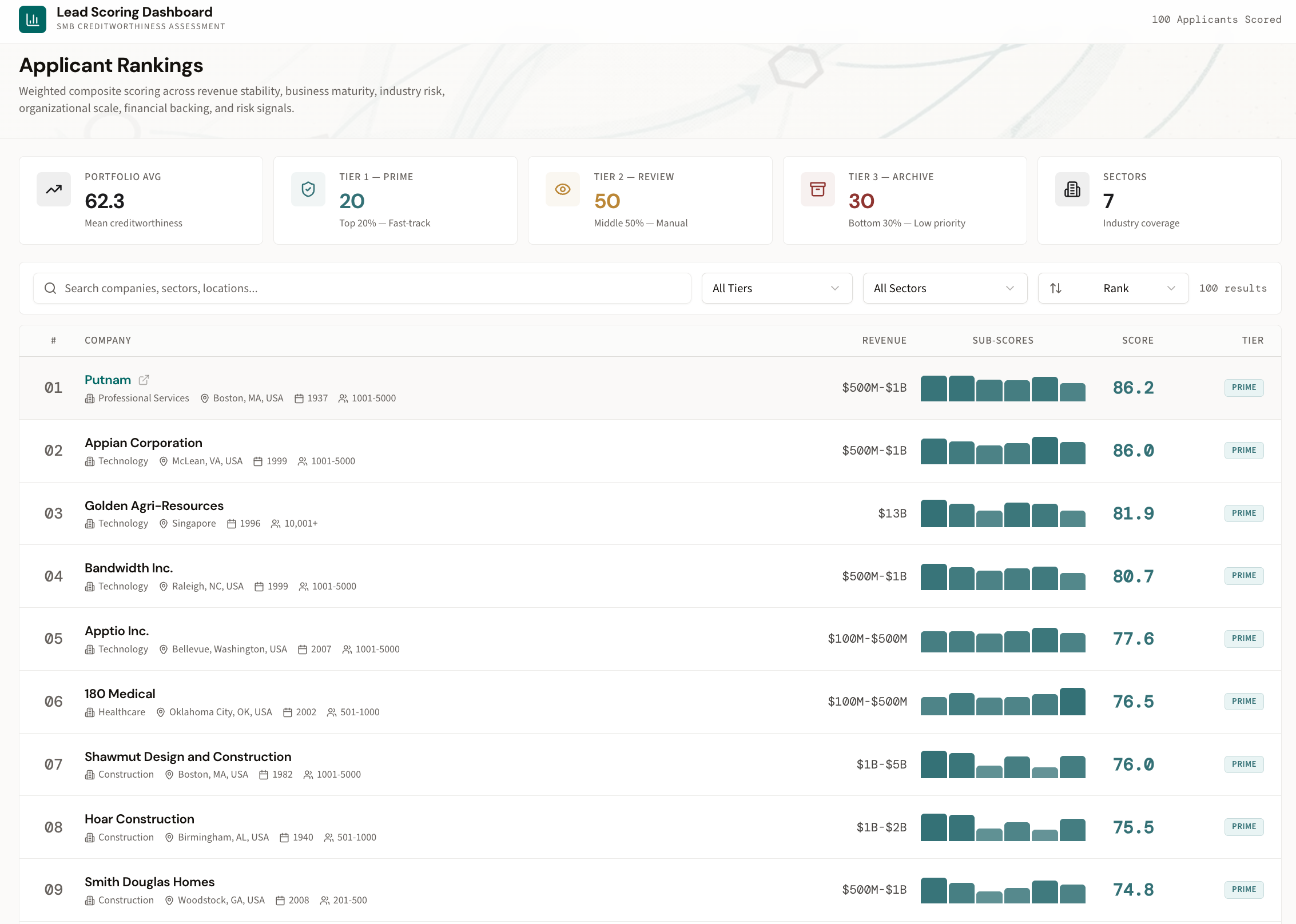Click the sort arrows icon beside Rank
The width and height of the screenshot is (1296, 924).
1056,288
